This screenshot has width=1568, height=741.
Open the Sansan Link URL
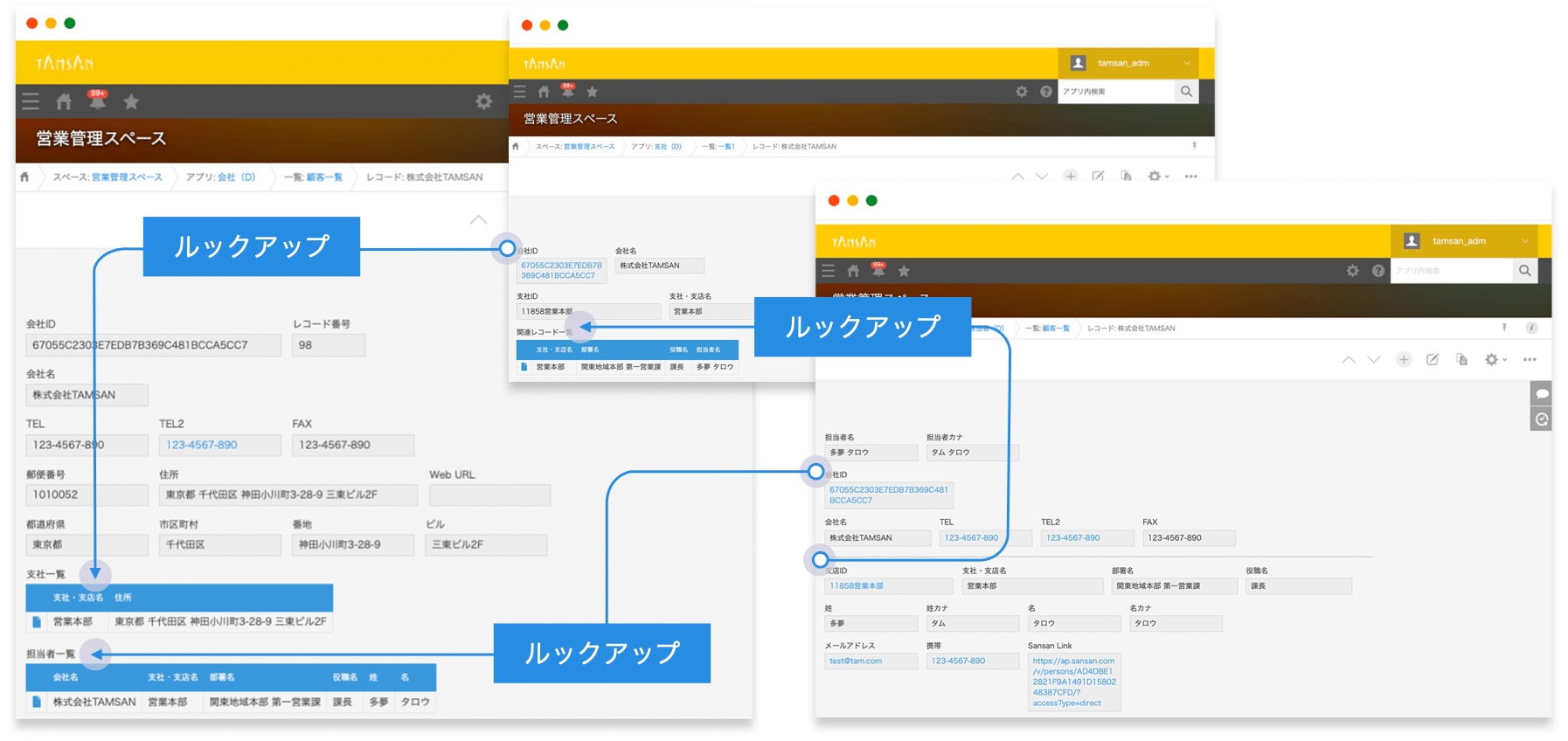pos(1074,682)
